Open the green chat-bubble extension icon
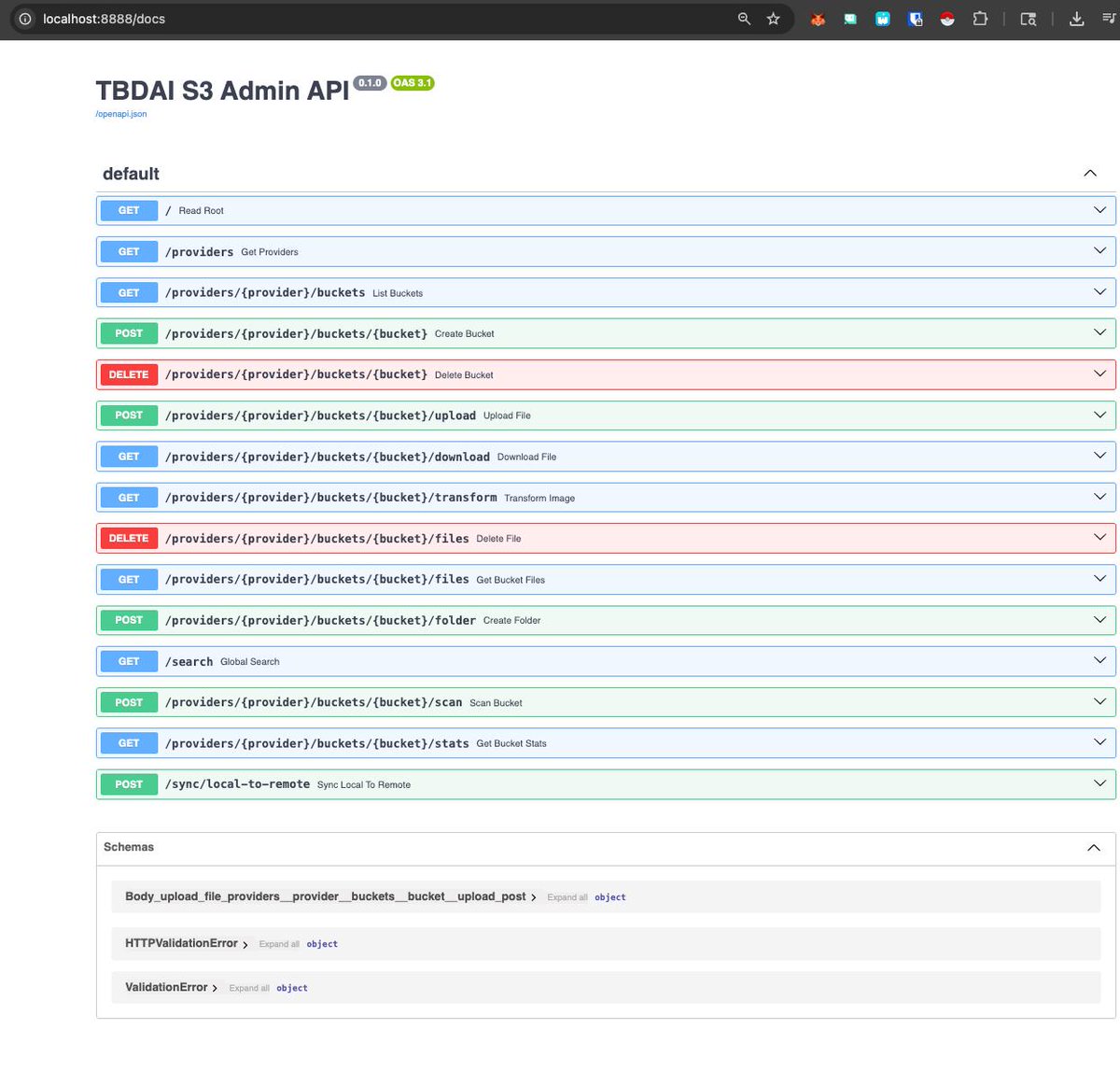1120x1071 pixels. [850, 19]
